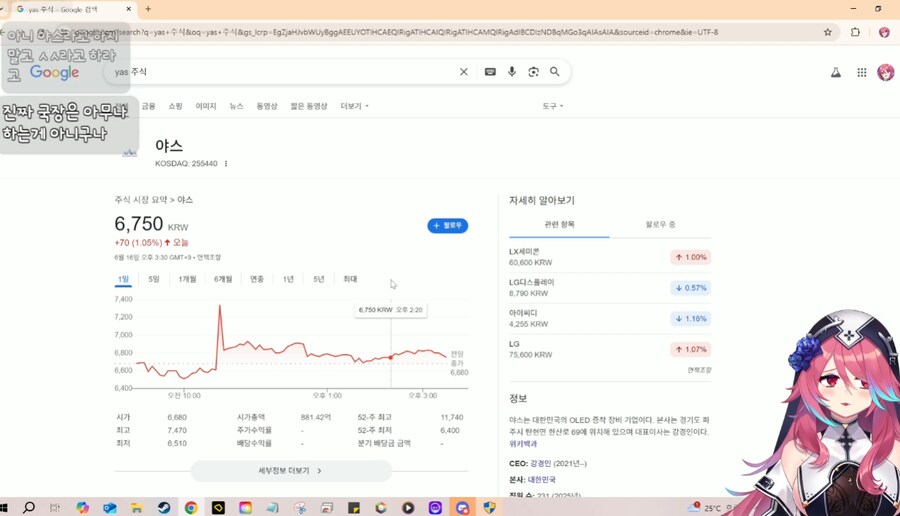Select the 1년 chart range

click(288, 280)
